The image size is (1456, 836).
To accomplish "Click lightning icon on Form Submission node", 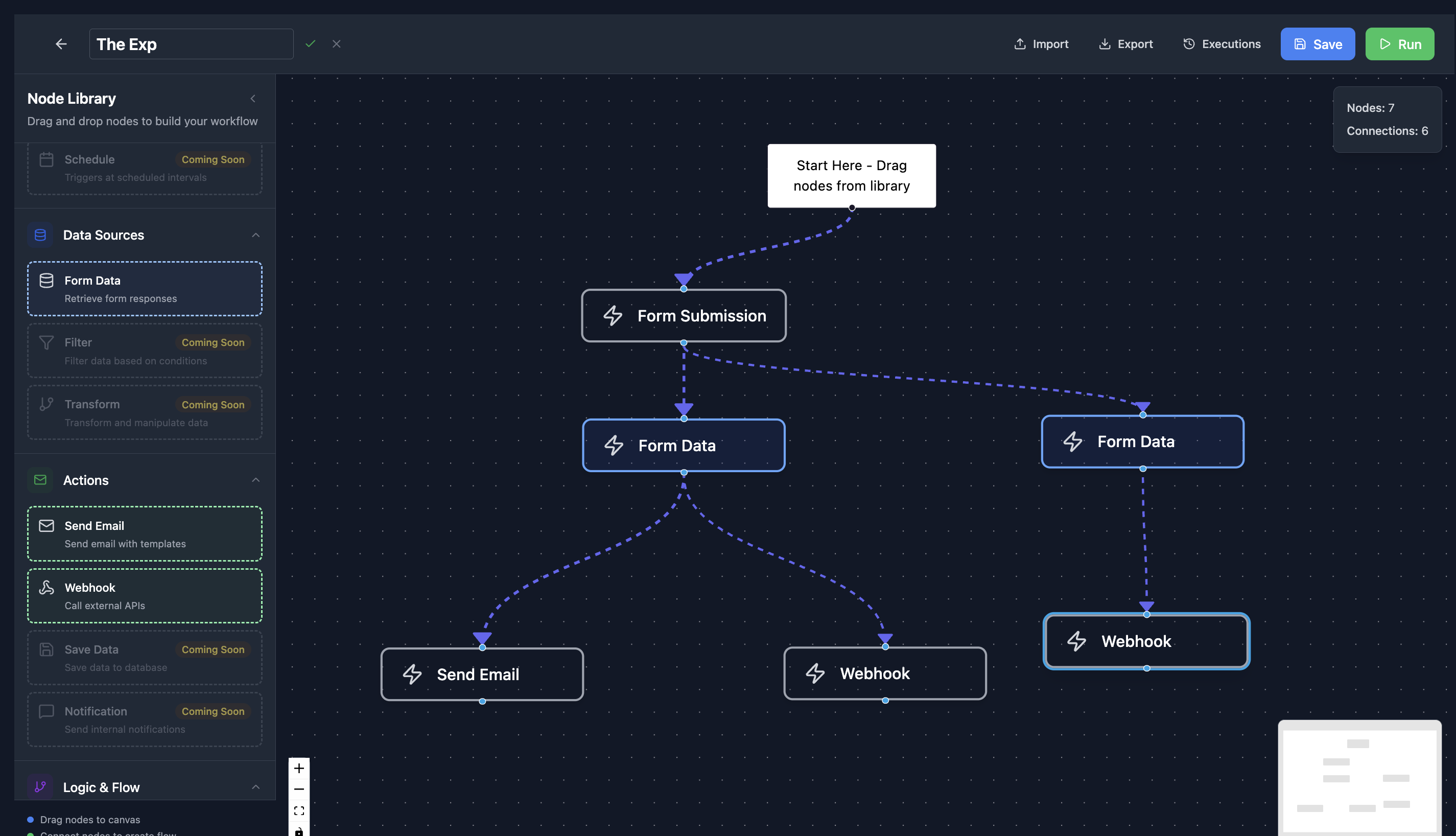I will (x=613, y=316).
